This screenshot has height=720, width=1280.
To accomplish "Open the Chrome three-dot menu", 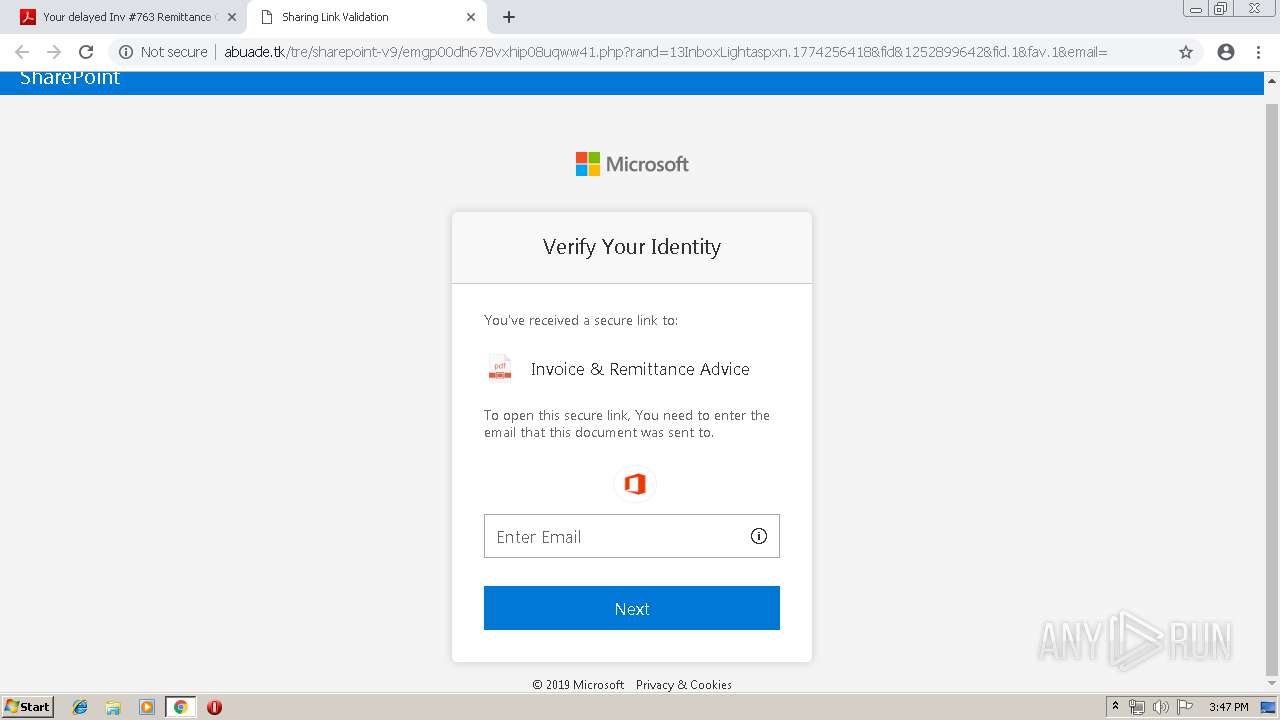I will click(1258, 52).
